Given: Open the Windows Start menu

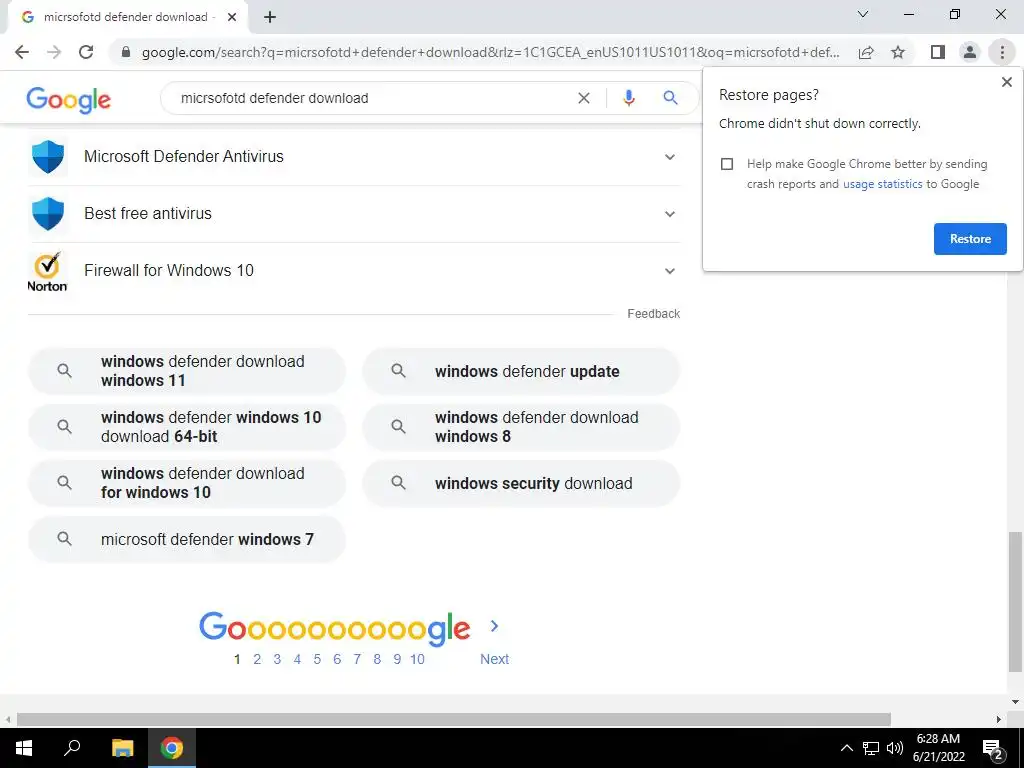Looking at the screenshot, I should coord(24,748).
